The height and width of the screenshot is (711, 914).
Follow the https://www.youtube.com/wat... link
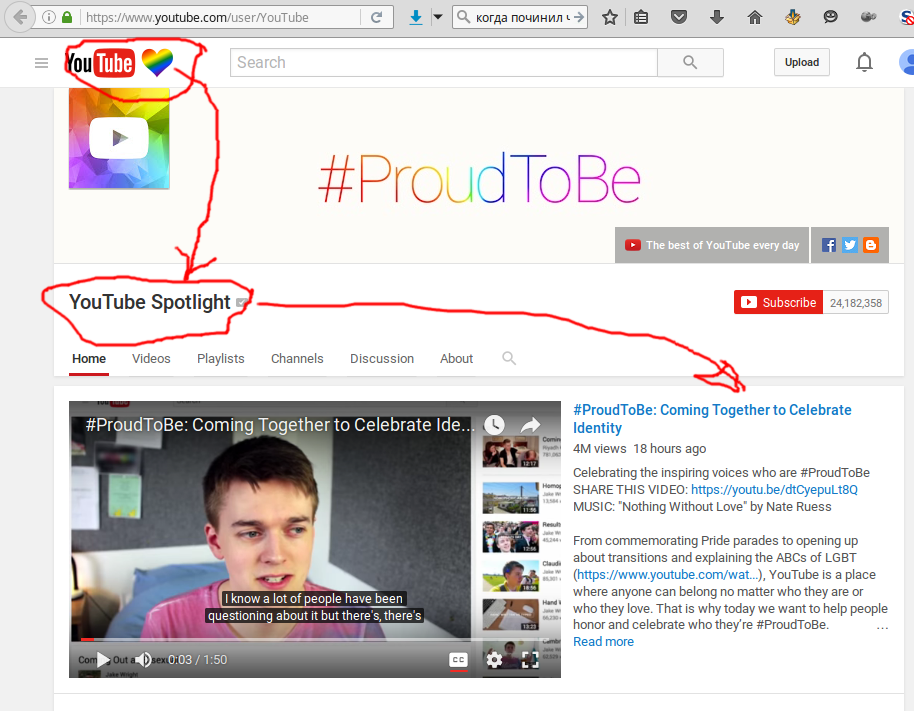click(667, 575)
